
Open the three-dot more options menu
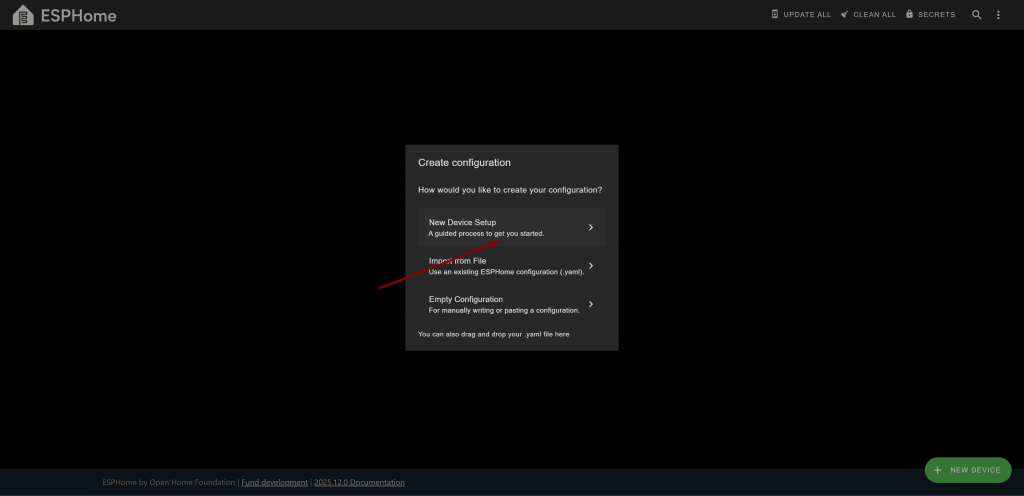(998, 15)
